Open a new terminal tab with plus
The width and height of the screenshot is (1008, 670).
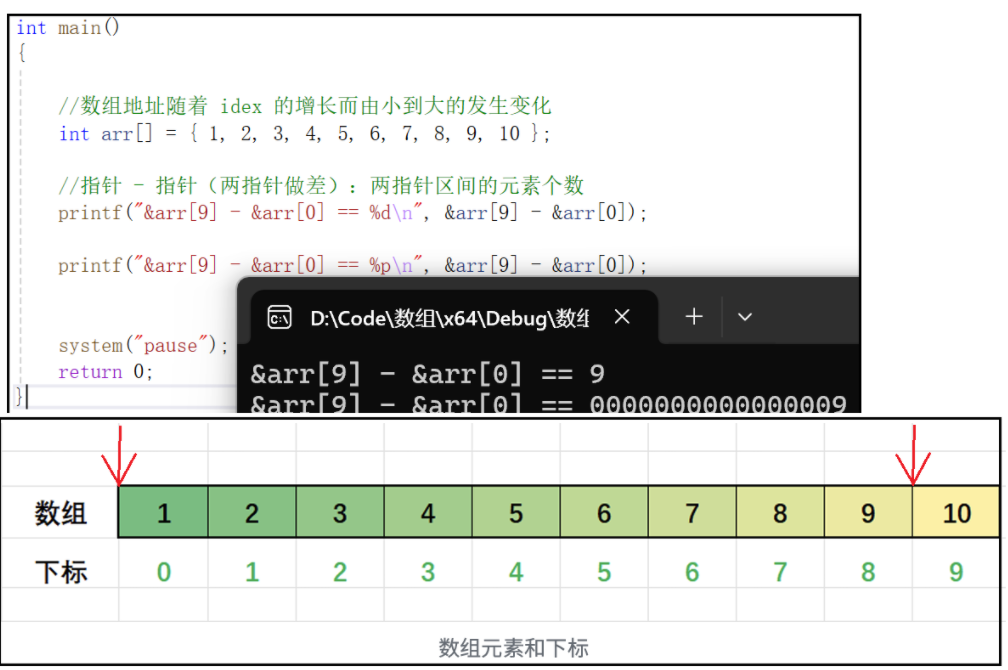694,316
